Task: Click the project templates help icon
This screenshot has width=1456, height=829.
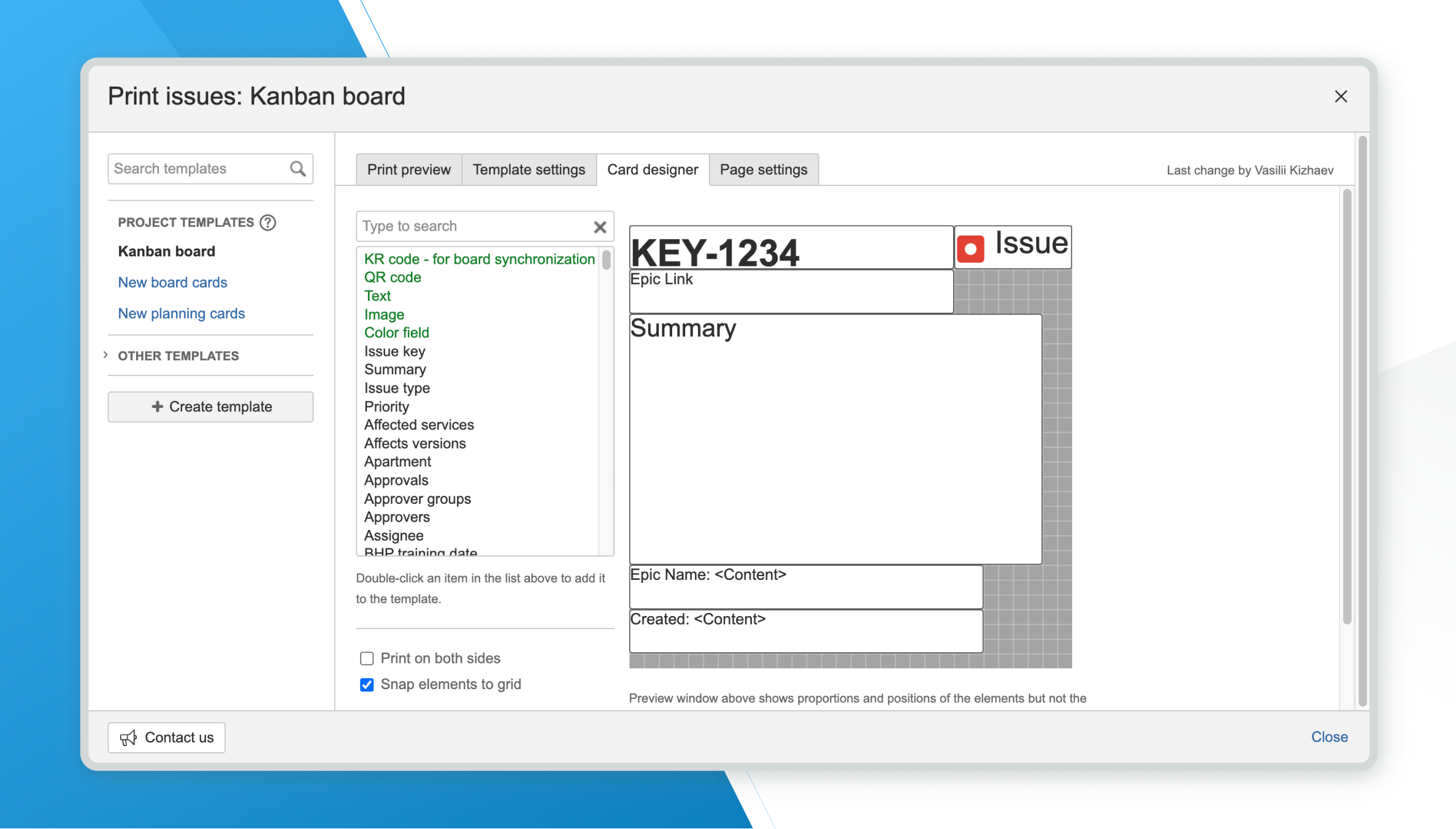Action: tap(267, 222)
